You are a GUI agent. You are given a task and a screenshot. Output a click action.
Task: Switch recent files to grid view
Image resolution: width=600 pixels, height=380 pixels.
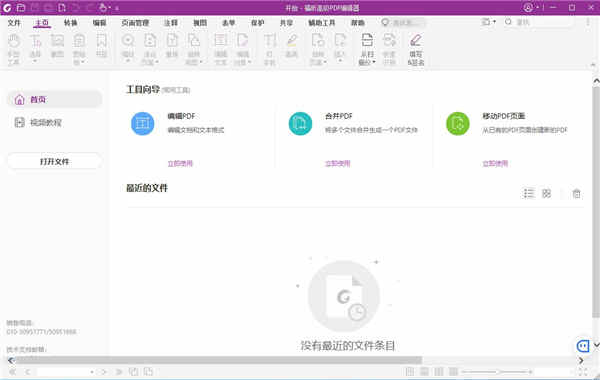tap(546, 194)
